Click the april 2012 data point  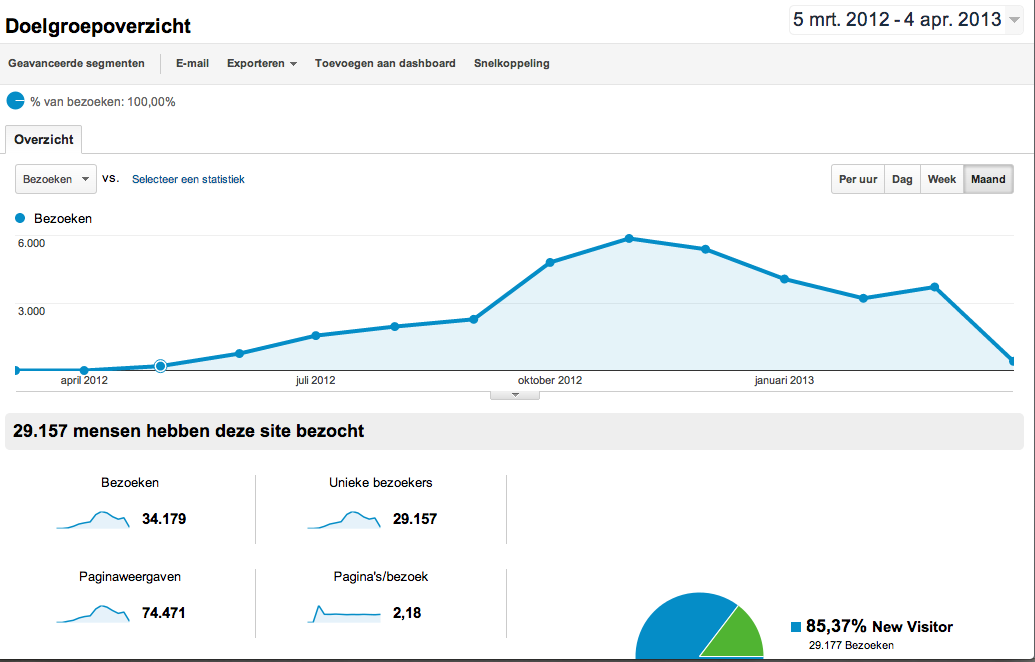[x=84, y=370]
